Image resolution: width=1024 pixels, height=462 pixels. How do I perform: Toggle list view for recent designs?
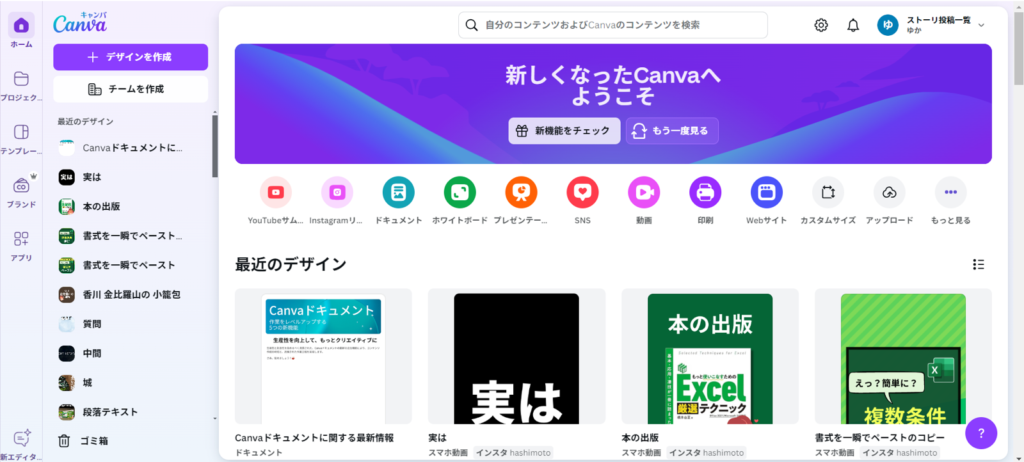coord(978,264)
